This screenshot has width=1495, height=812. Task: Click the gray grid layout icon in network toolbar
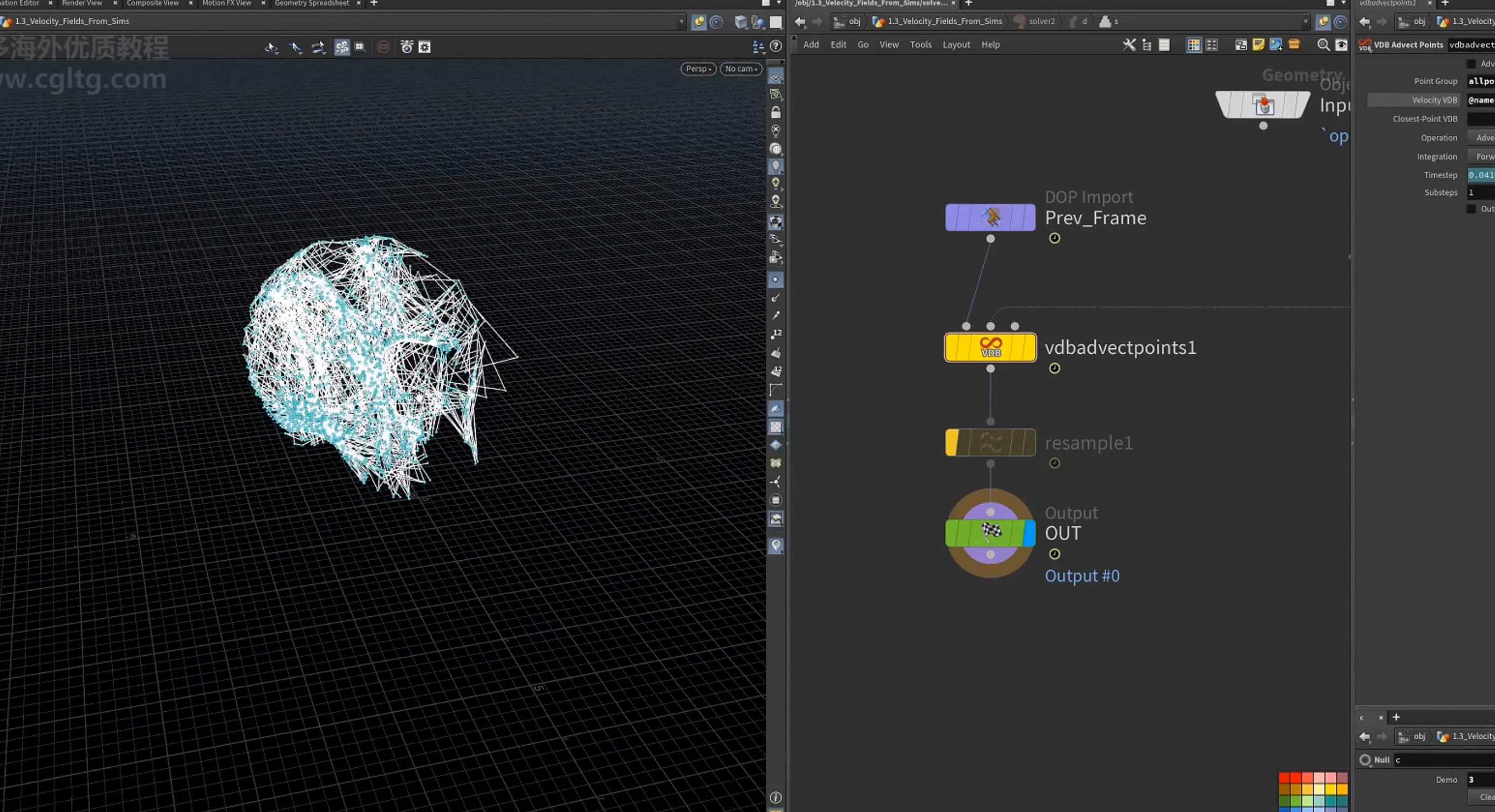tap(1212, 45)
